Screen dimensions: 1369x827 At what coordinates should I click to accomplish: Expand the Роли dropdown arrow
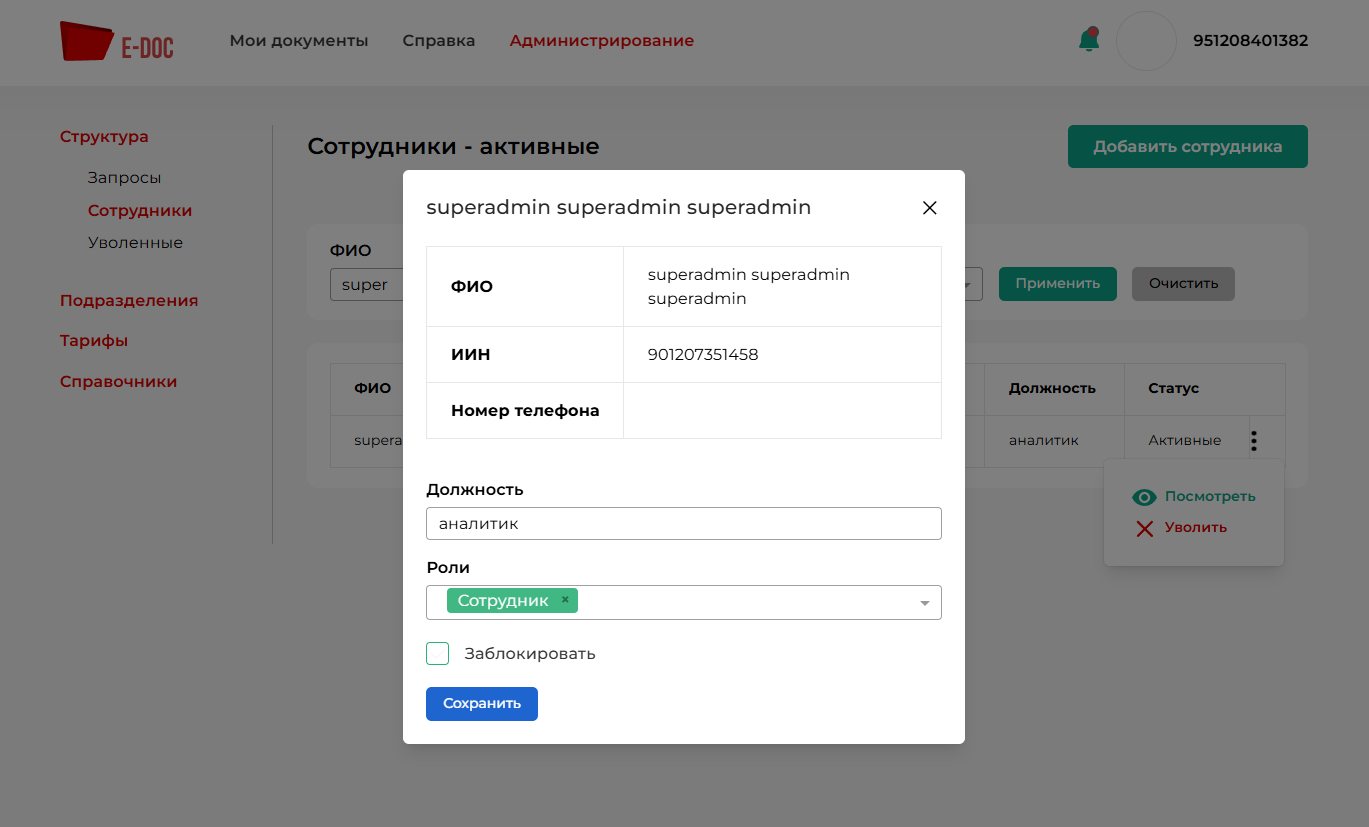click(924, 603)
